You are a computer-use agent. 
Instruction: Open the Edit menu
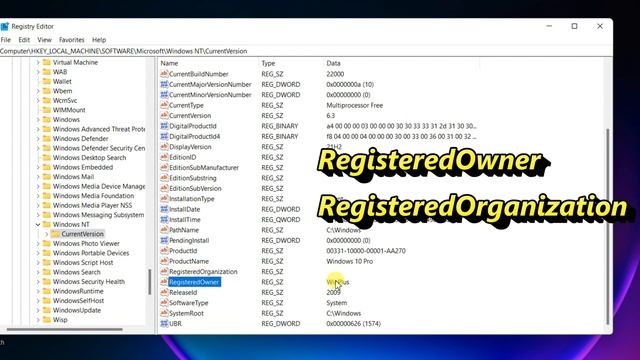pos(24,40)
